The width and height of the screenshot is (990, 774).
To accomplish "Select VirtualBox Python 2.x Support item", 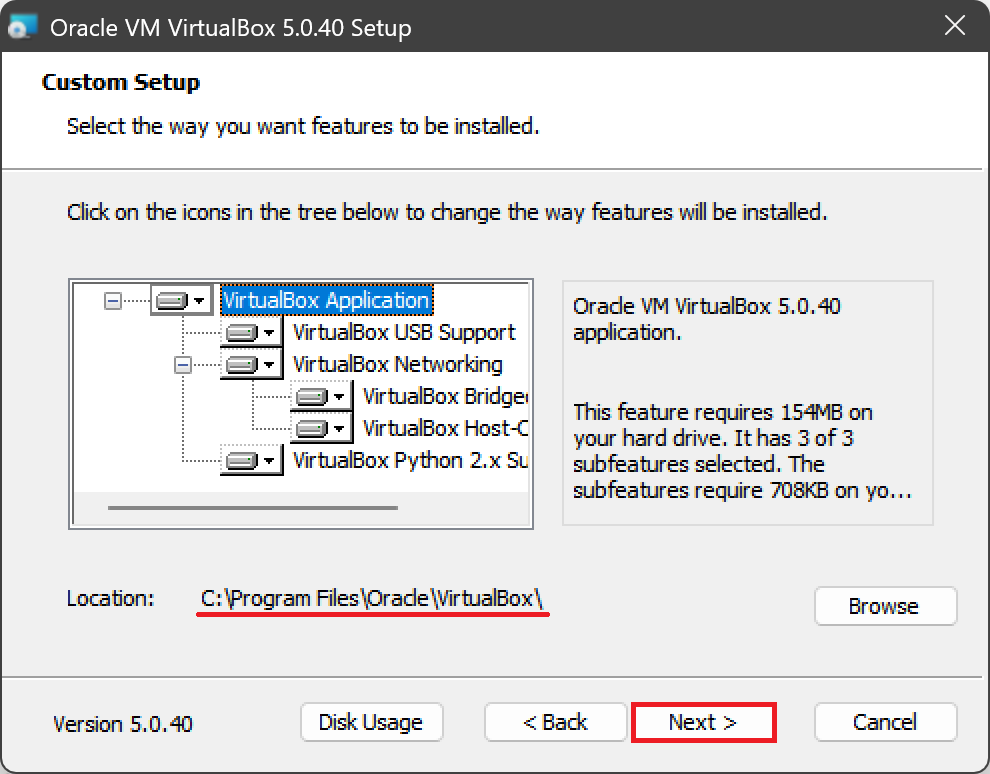I will [408, 461].
